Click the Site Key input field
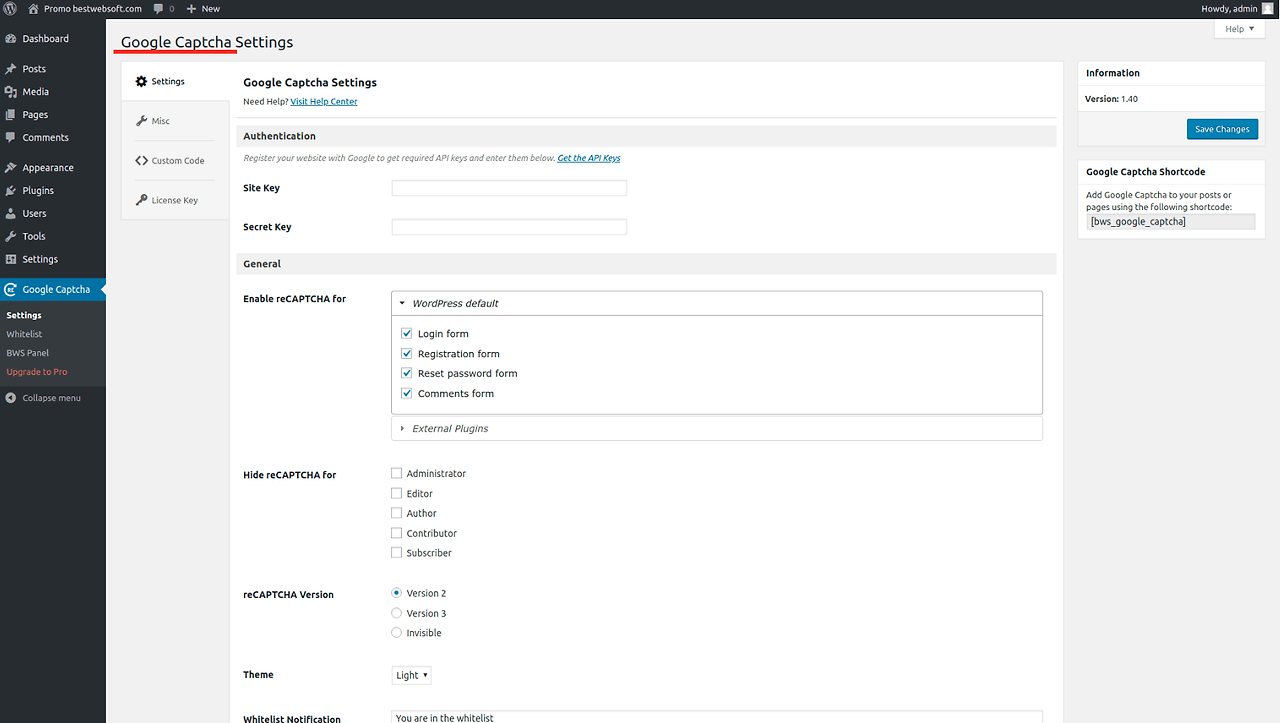 pos(509,188)
